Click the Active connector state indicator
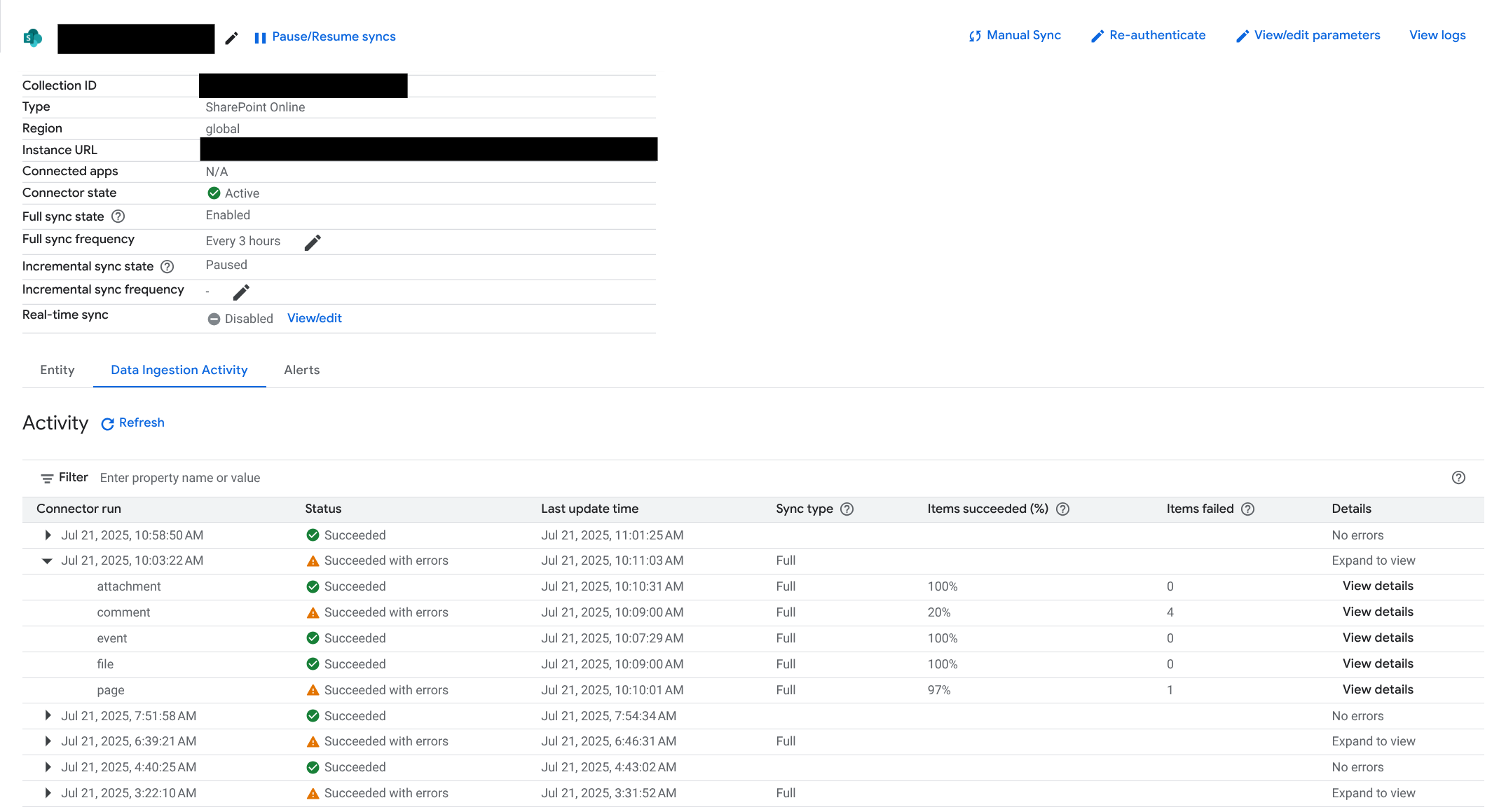 pos(214,193)
